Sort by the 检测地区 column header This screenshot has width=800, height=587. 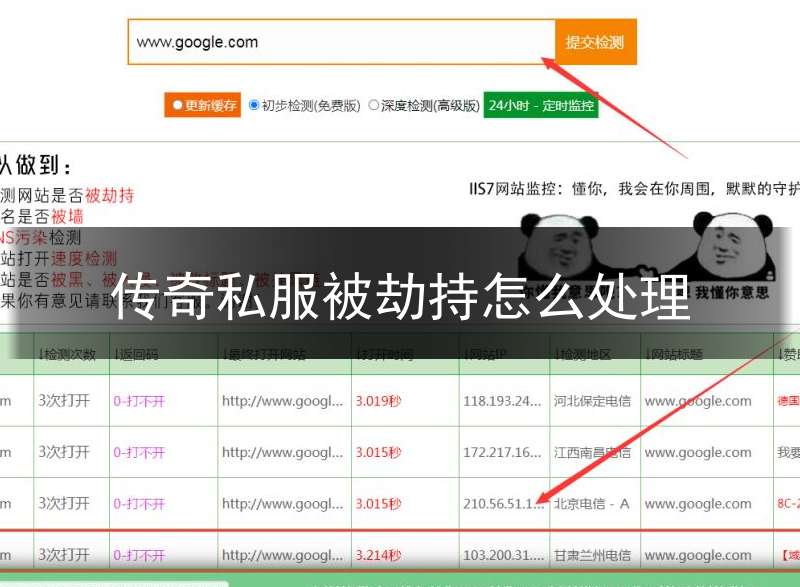[x=582, y=353]
